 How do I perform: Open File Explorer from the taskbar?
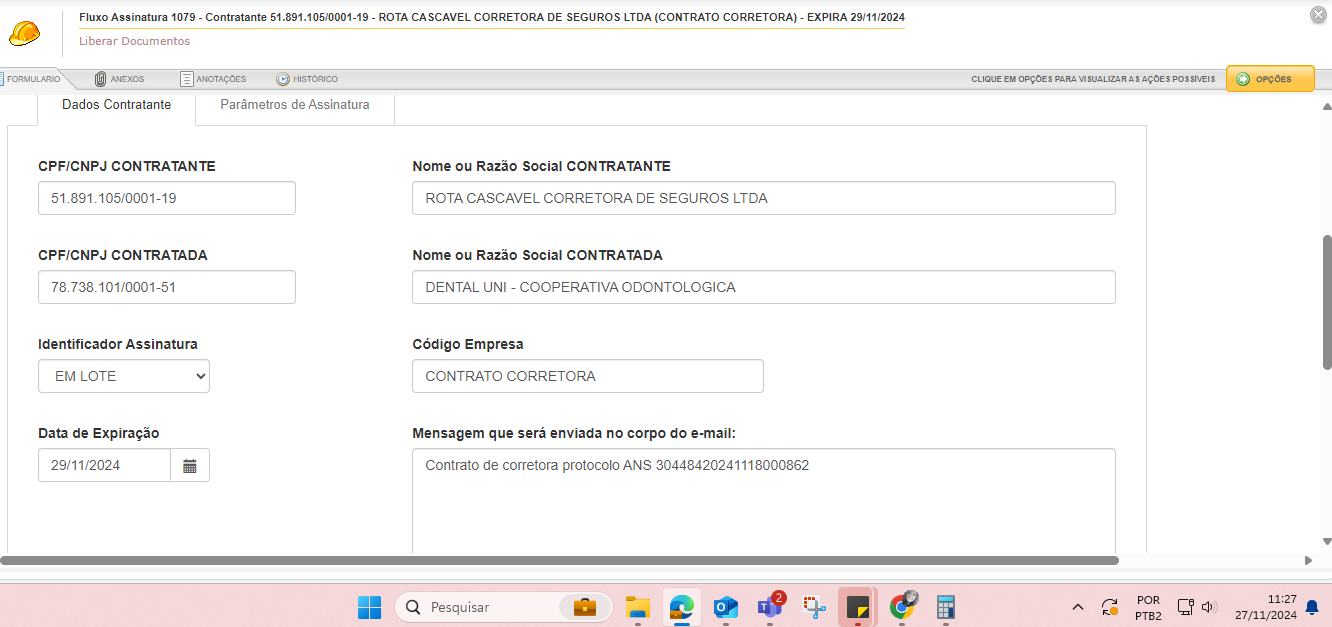tap(638, 607)
